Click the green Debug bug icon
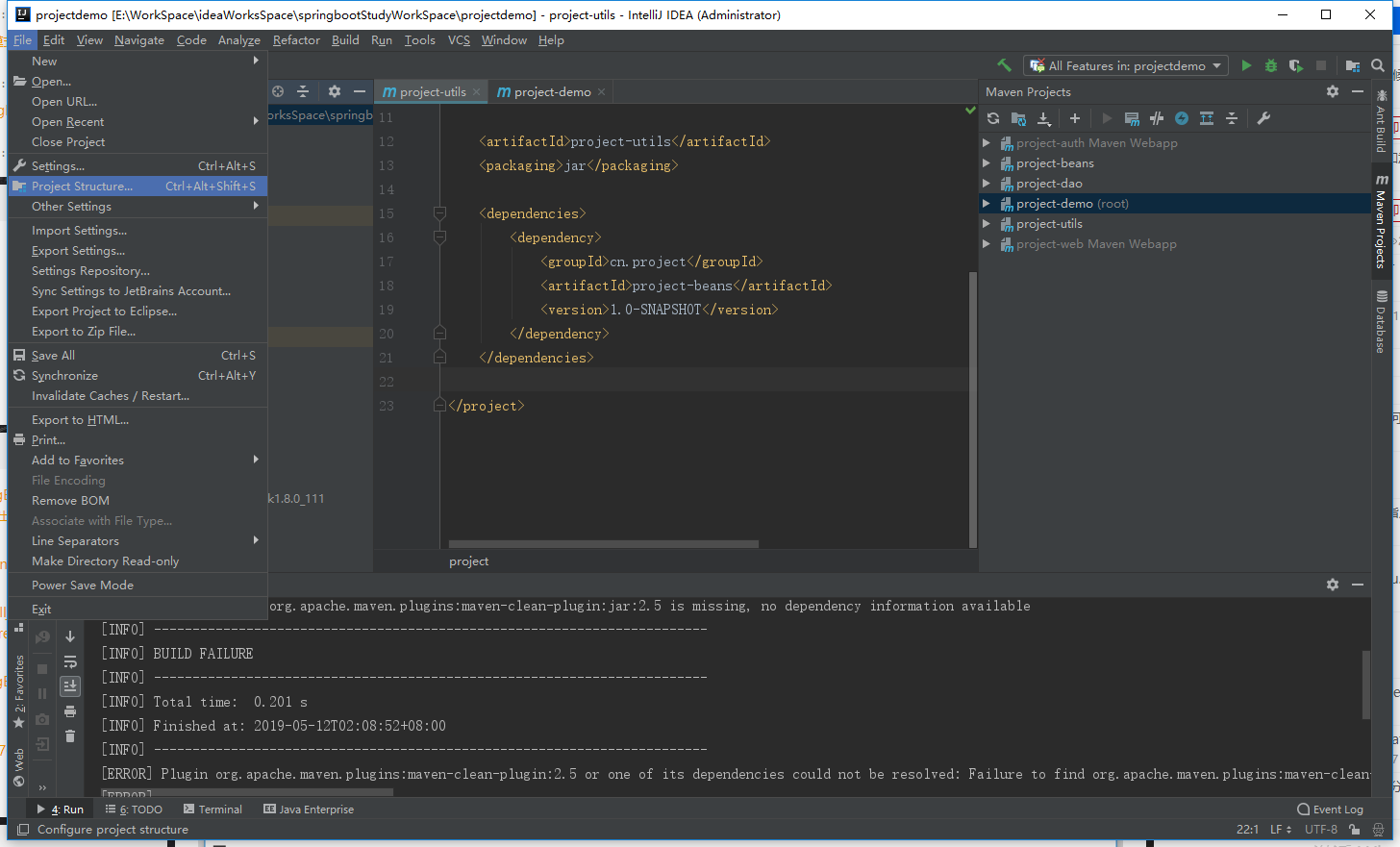This screenshot has height=847, width=1400. coord(1271,65)
